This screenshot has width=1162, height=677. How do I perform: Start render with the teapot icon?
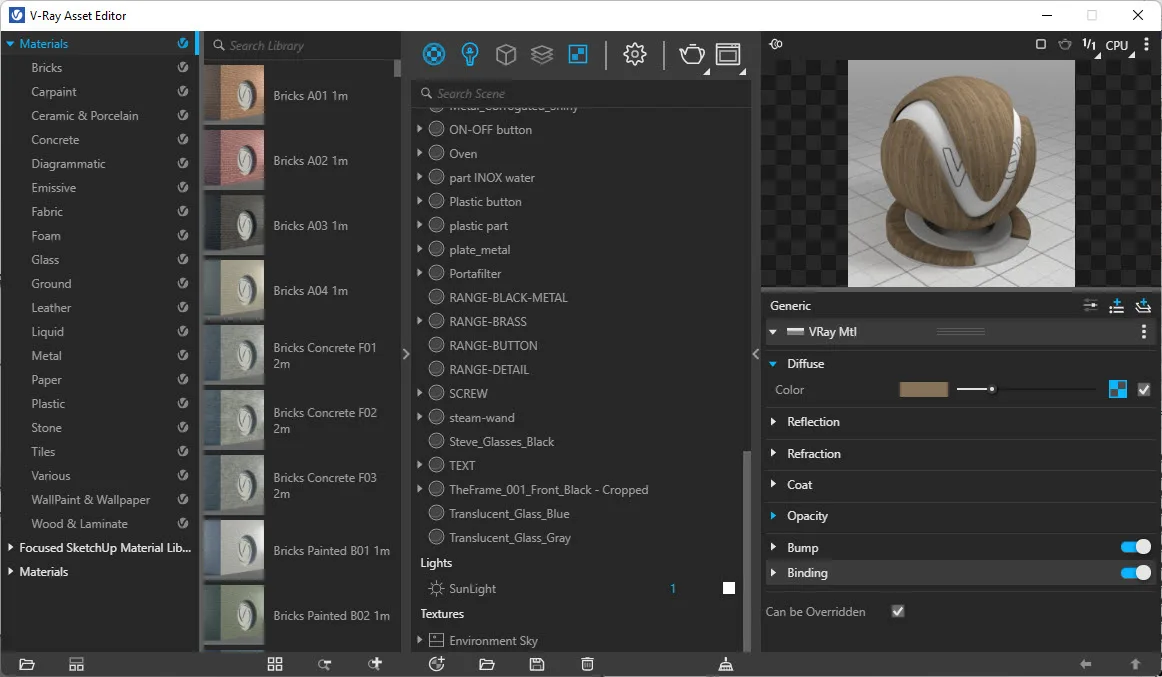[x=692, y=54]
